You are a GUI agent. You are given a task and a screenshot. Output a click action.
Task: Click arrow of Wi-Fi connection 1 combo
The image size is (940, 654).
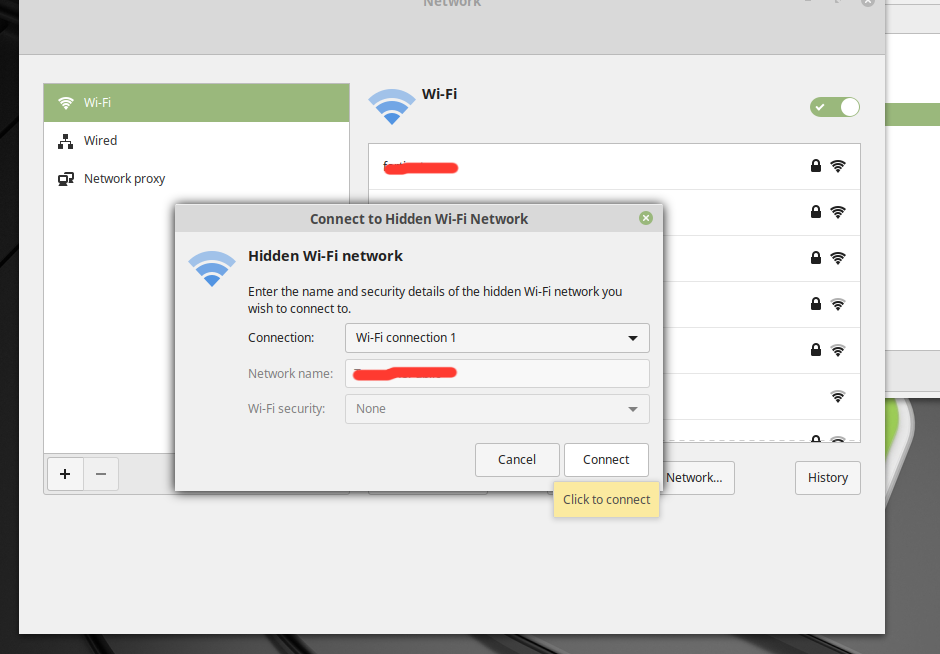click(x=632, y=338)
